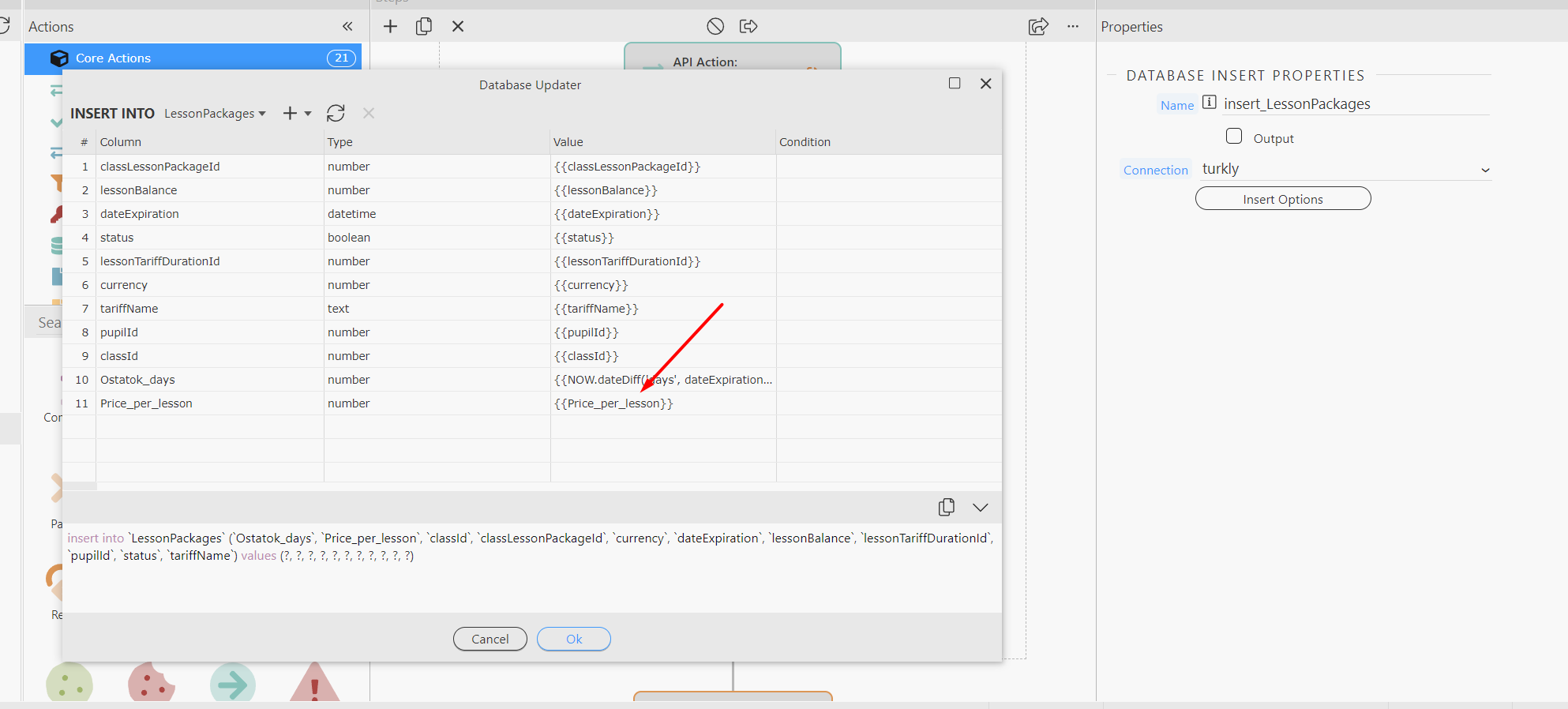Add a new step with plus icon
1568x709 pixels.
pos(390,27)
